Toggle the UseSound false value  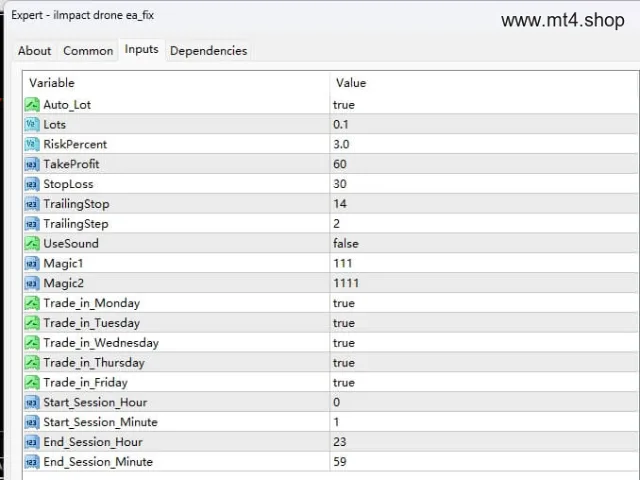(x=483, y=243)
